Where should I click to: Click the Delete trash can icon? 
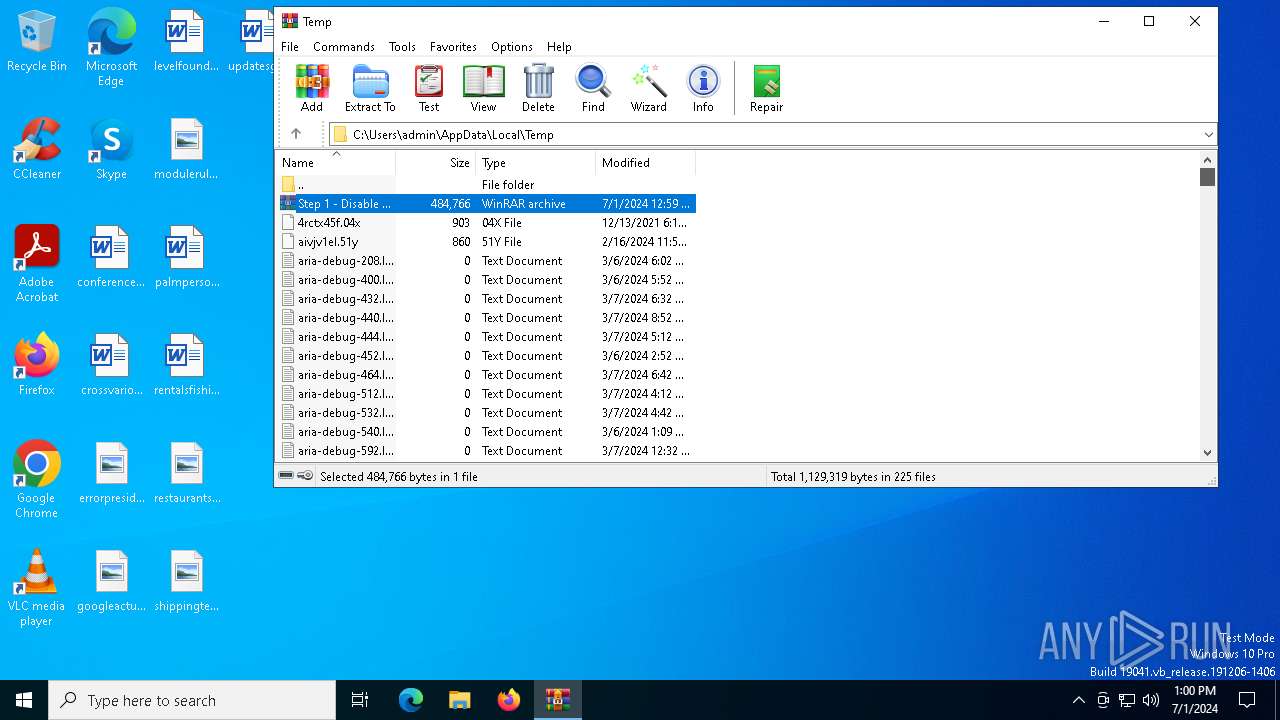click(x=538, y=88)
